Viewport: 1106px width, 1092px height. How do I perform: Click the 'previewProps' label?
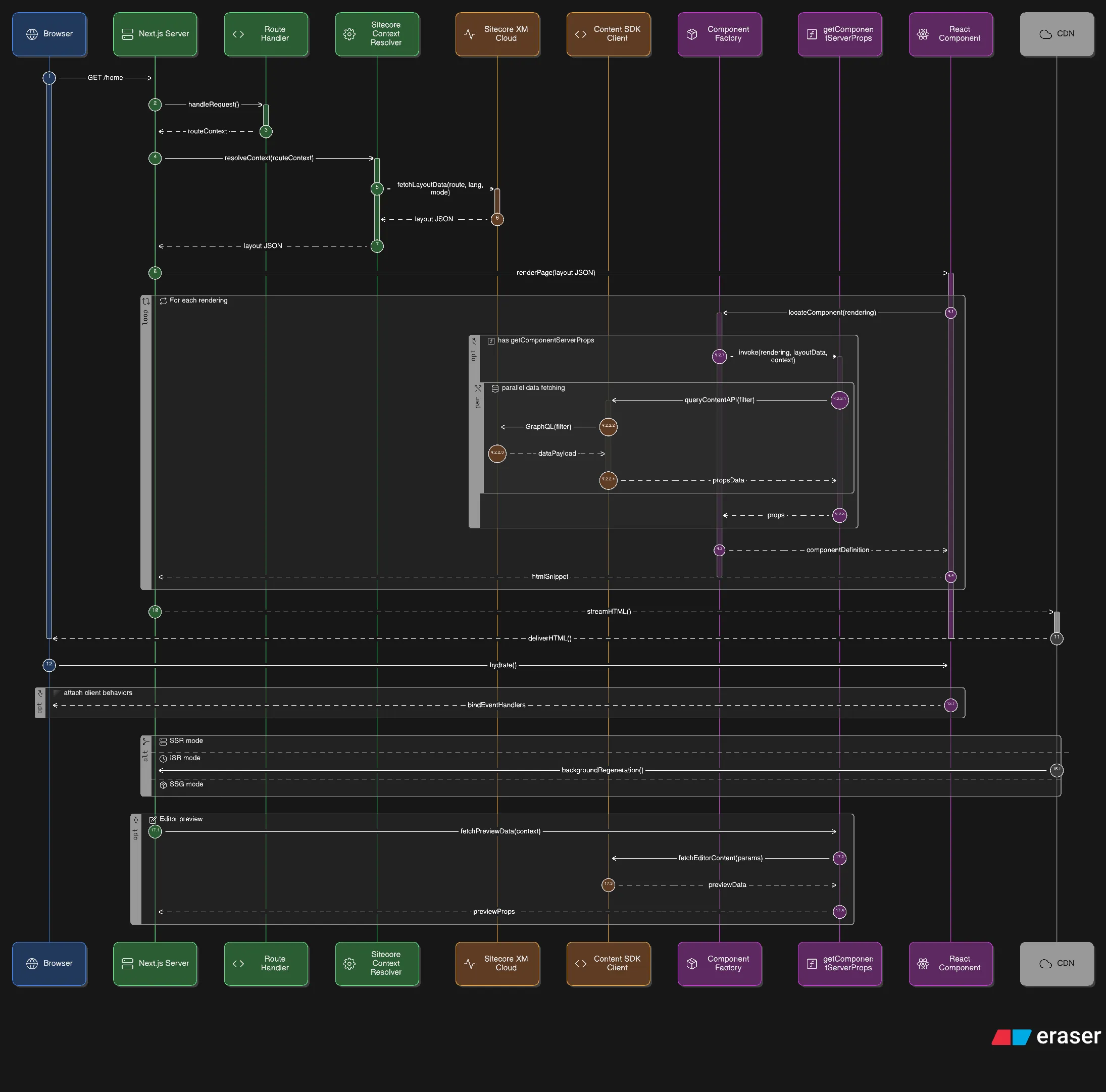pyautogui.click(x=494, y=912)
